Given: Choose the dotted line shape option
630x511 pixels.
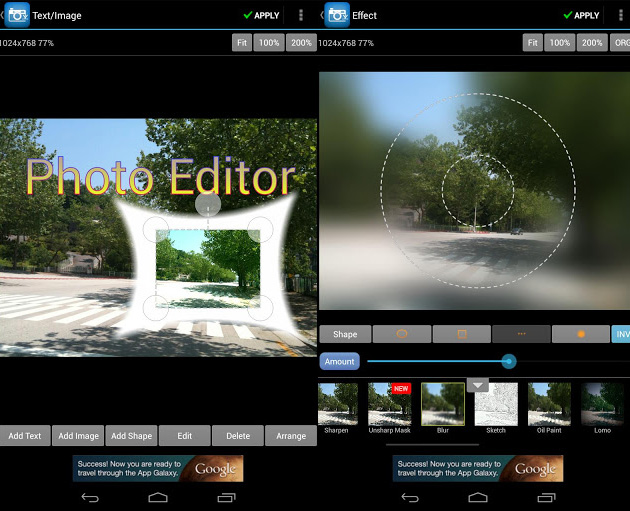Looking at the screenshot, I should (522, 334).
